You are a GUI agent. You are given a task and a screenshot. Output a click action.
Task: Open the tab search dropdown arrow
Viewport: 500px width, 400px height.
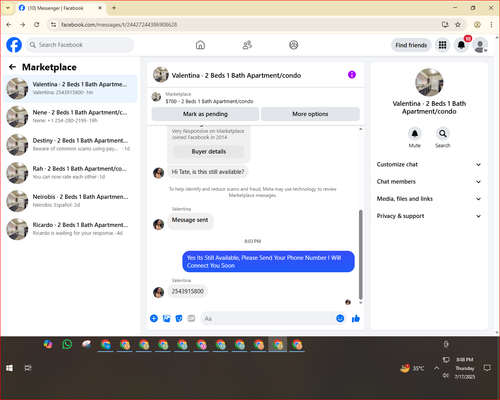(8, 8)
